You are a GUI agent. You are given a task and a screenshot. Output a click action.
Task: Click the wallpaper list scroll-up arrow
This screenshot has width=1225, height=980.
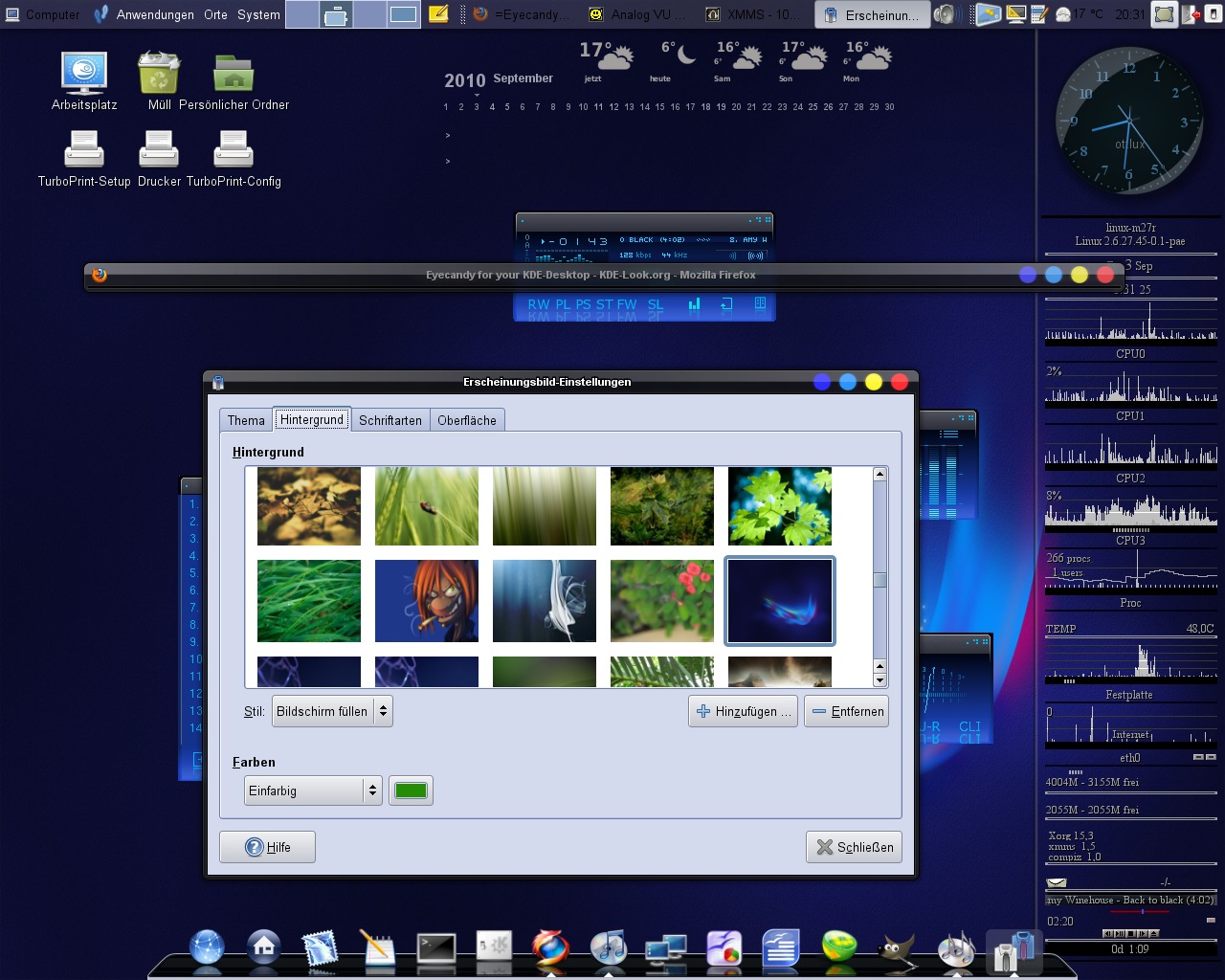tap(880, 474)
